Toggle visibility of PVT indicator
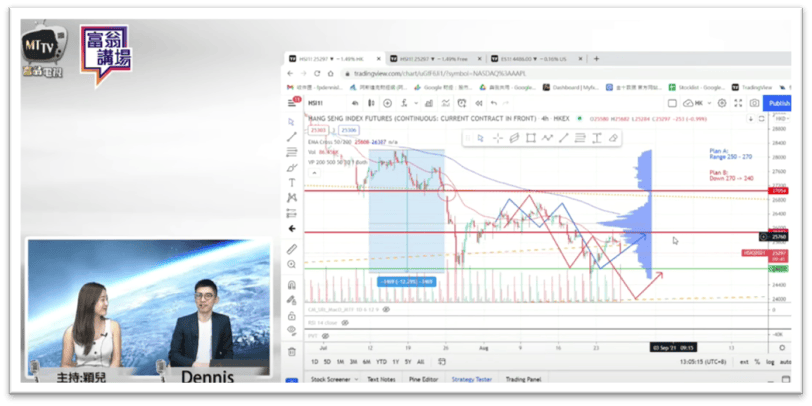Image resolution: width=812 pixels, height=406 pixels. (324, 336)
